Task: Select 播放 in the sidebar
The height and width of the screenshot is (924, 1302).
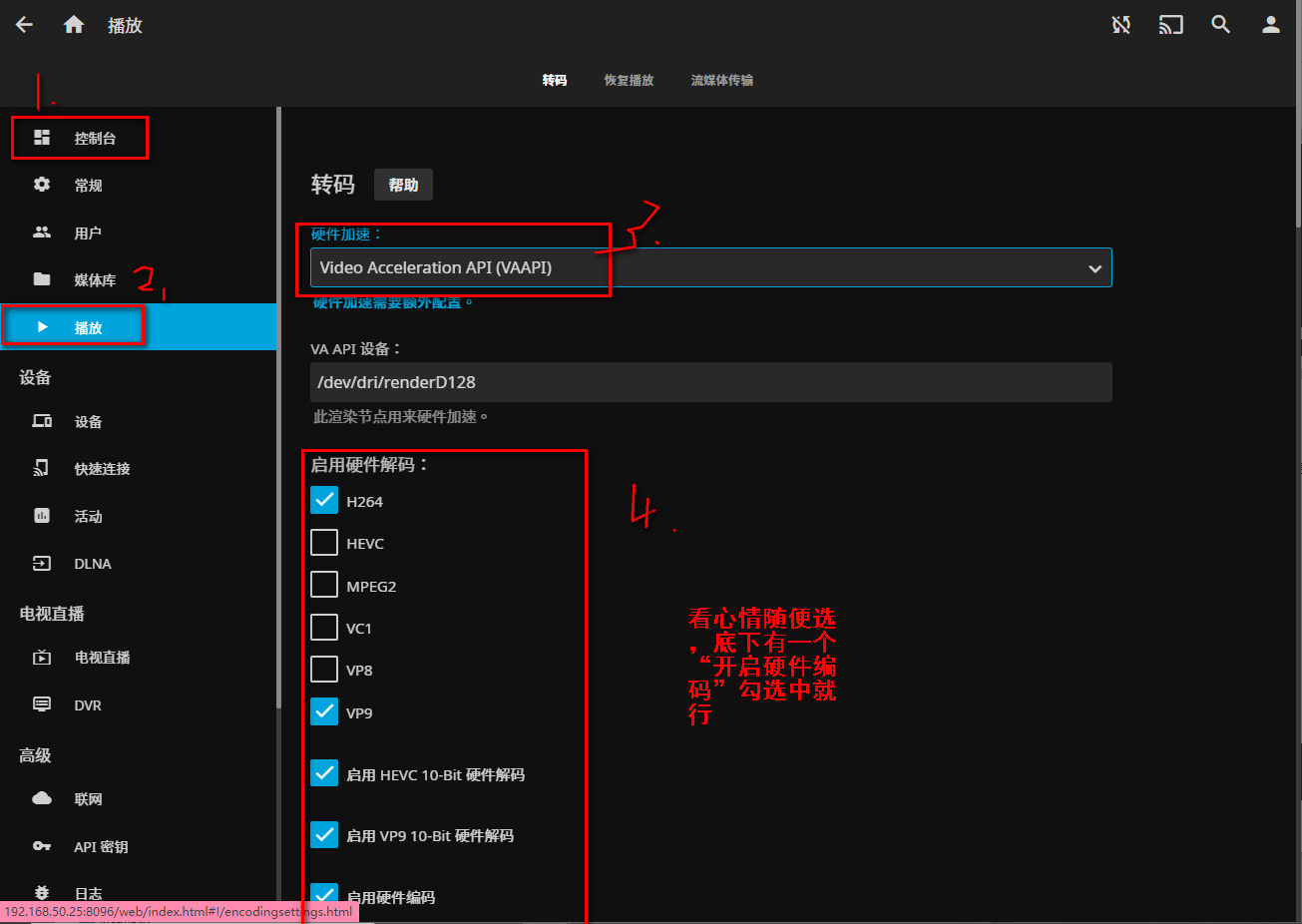Action: click(138, 327)
